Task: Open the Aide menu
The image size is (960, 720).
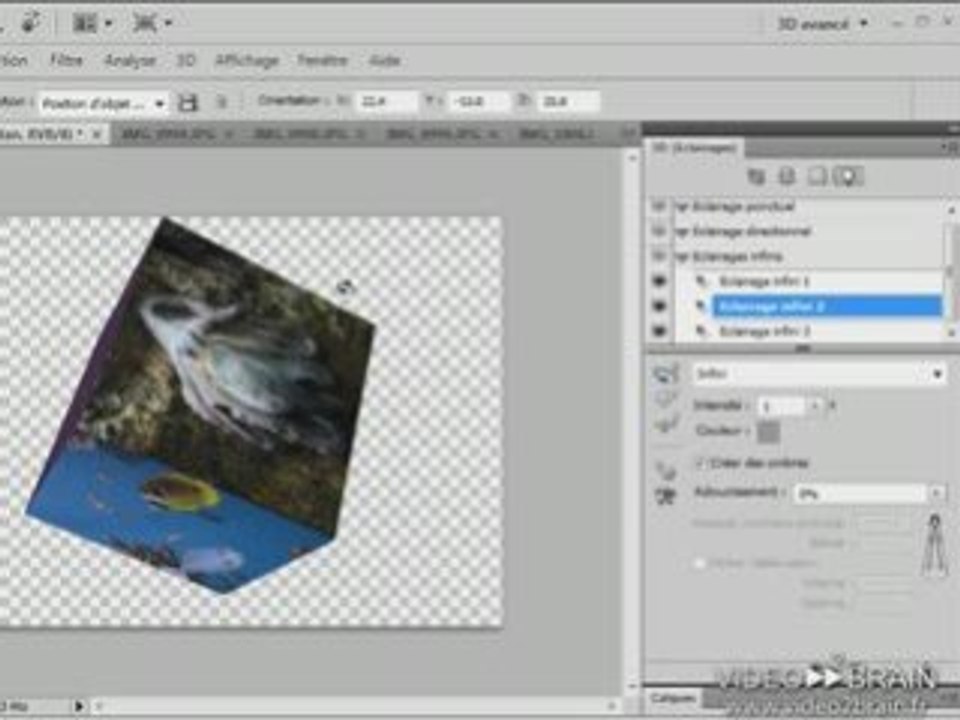Action: coord(384,60)
